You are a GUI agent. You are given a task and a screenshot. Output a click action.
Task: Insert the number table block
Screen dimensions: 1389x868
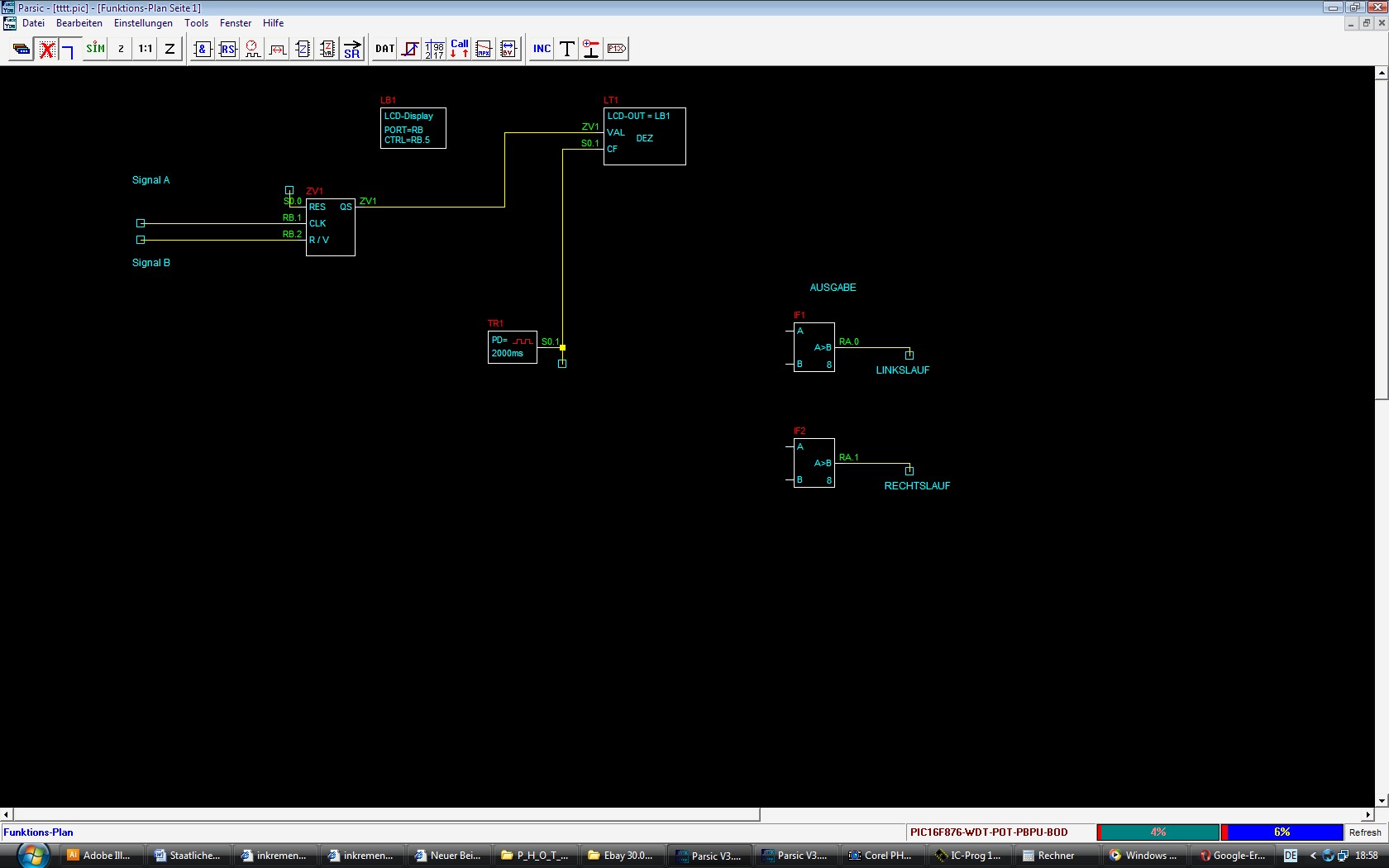pos(435,49)
